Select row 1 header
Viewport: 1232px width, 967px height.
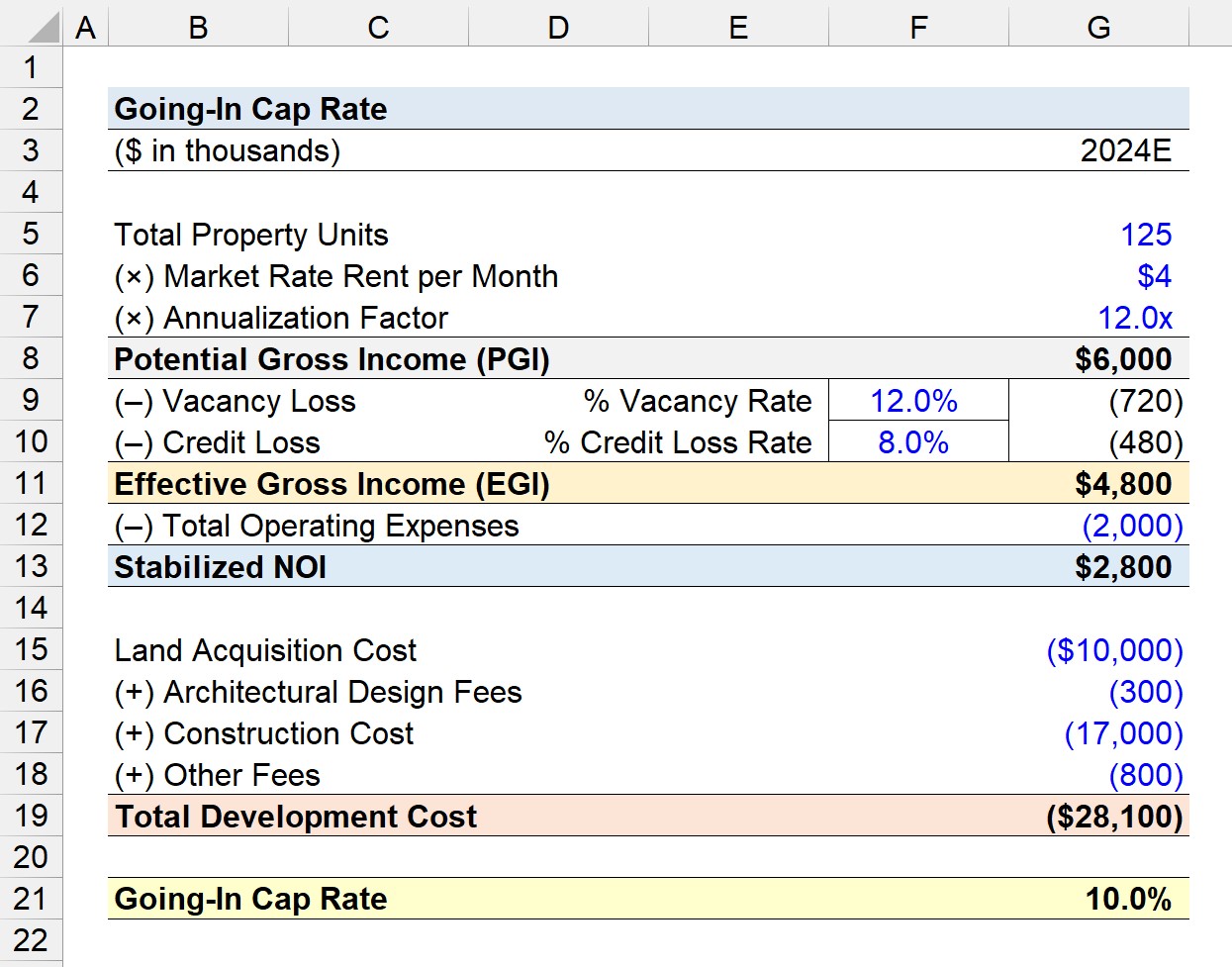coord(31,67)
